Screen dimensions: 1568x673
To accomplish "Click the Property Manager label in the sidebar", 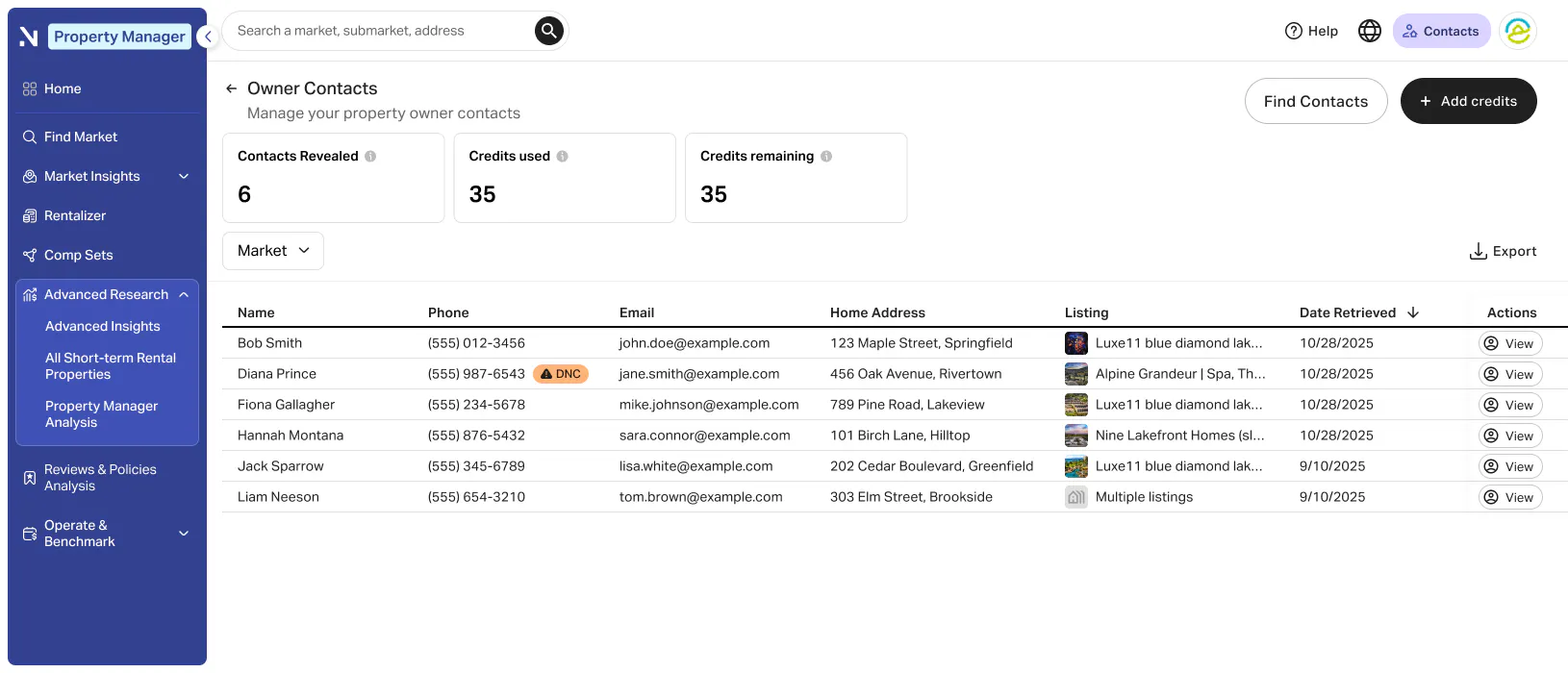I will (x=119, y=37).
